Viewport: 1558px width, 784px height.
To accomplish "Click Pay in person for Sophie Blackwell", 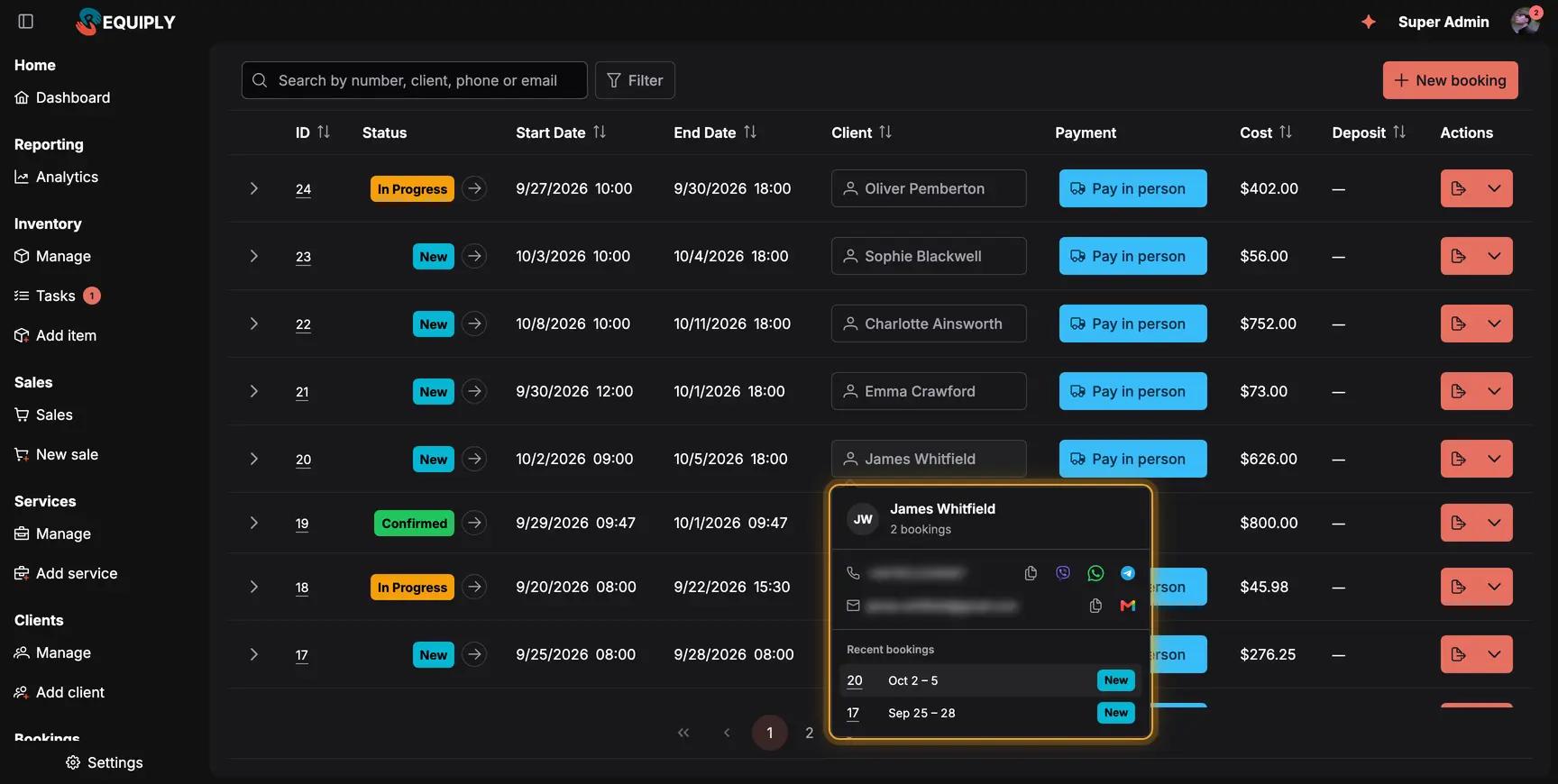I will point(1132,256).
